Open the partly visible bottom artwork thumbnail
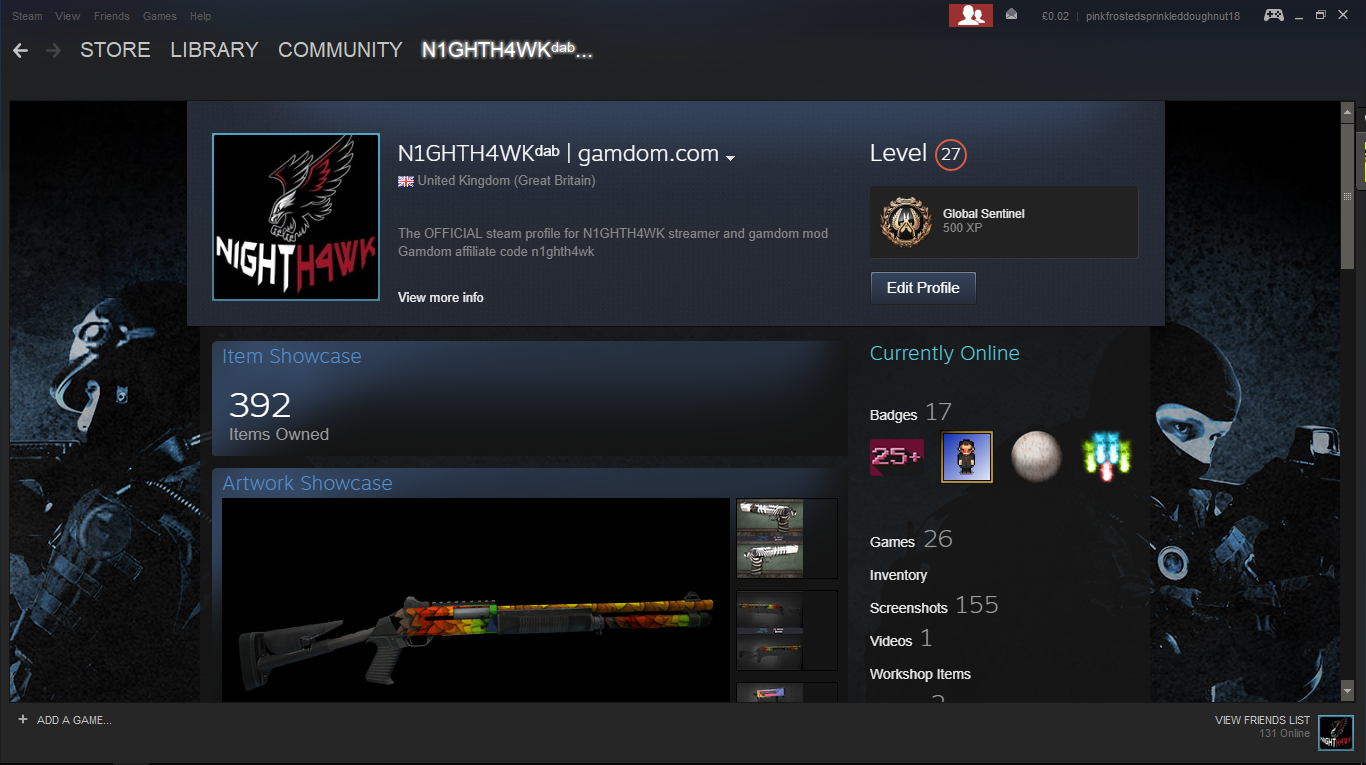The height and width of the screenshot is (765, 1366). coord(786,692)
